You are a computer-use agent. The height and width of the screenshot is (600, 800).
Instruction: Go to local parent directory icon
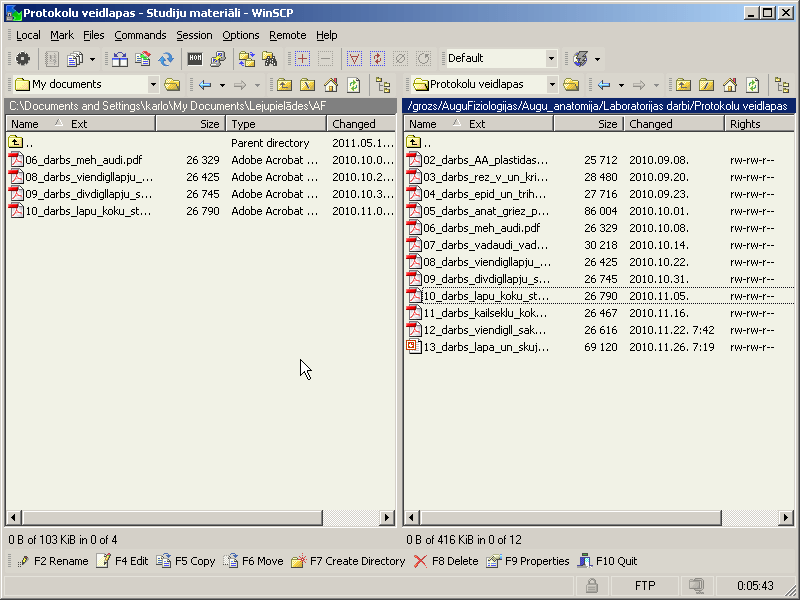(285, 85)
